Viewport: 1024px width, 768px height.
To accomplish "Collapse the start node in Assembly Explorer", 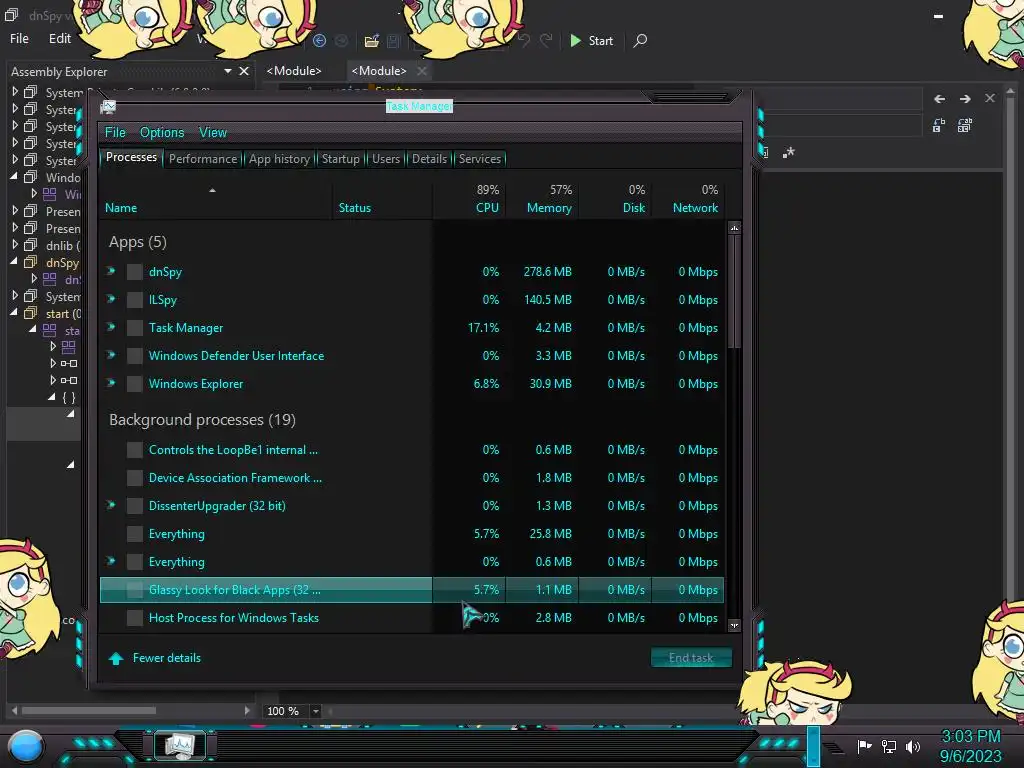I will point(14,312).
